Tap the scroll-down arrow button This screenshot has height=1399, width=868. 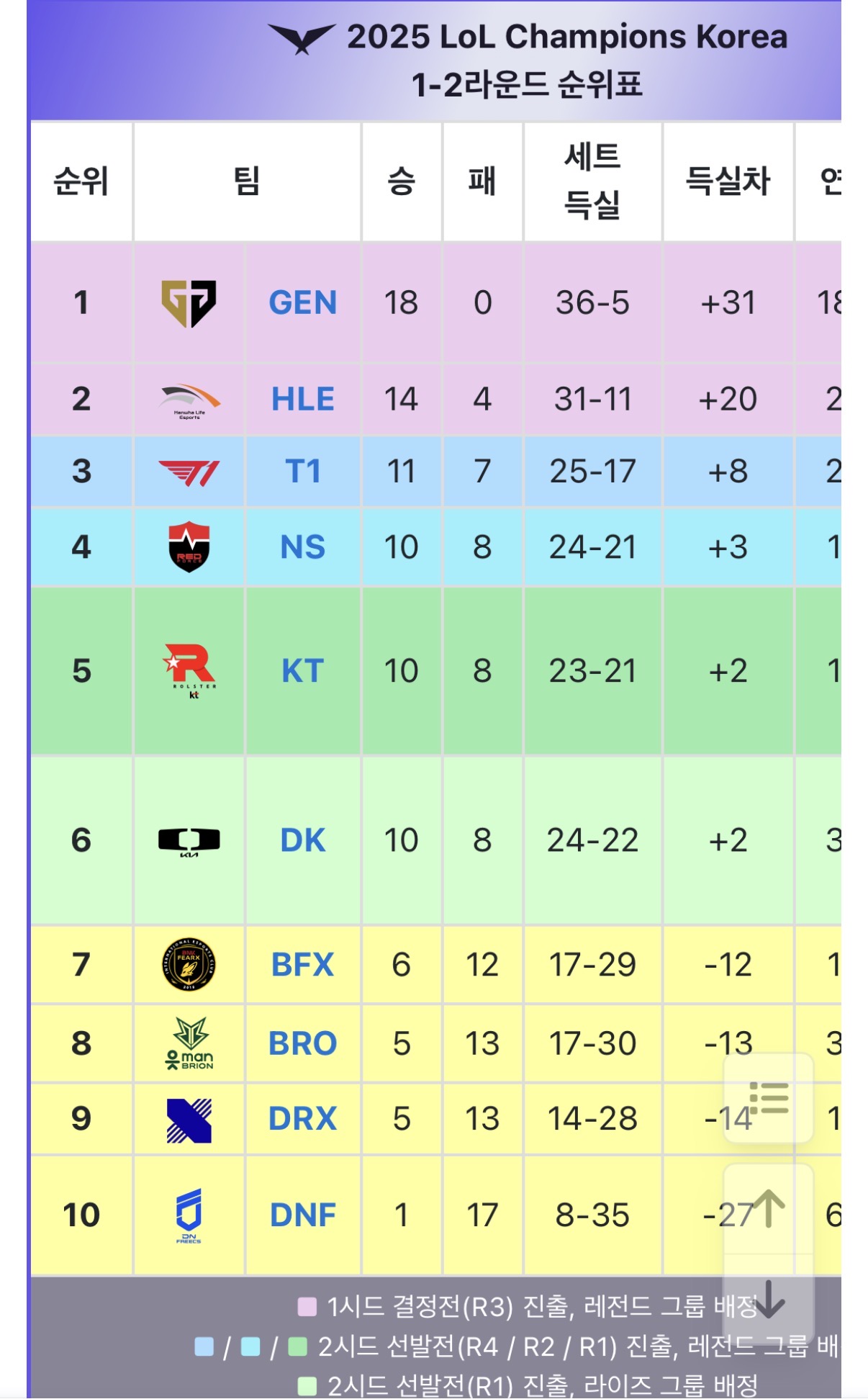[768, 1298]
